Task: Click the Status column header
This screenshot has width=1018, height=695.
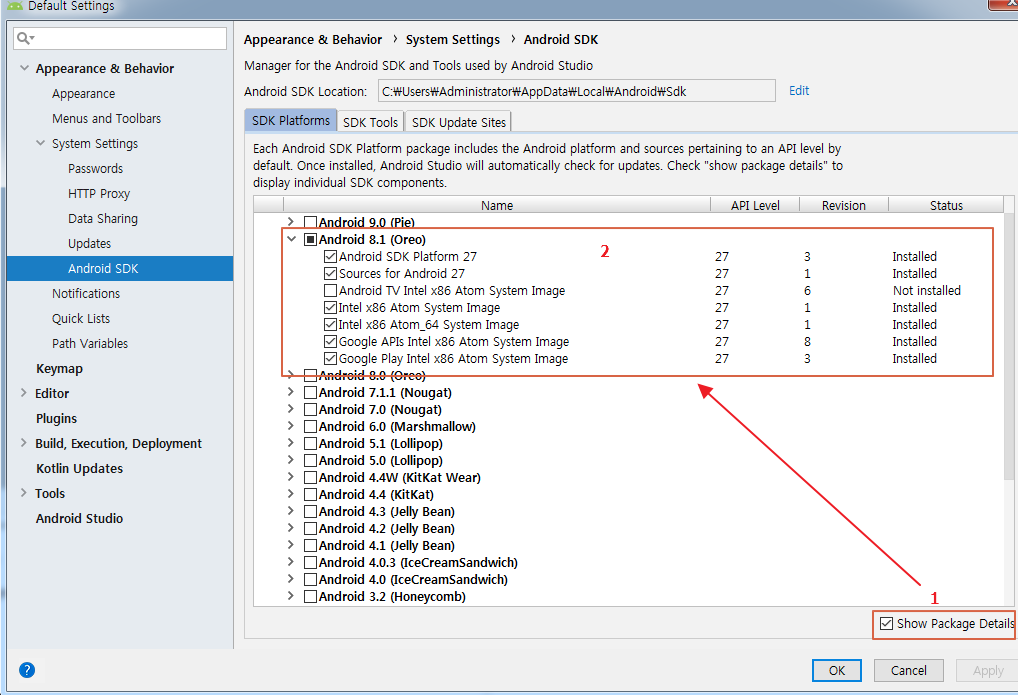Action: click(x=946, y=205)
